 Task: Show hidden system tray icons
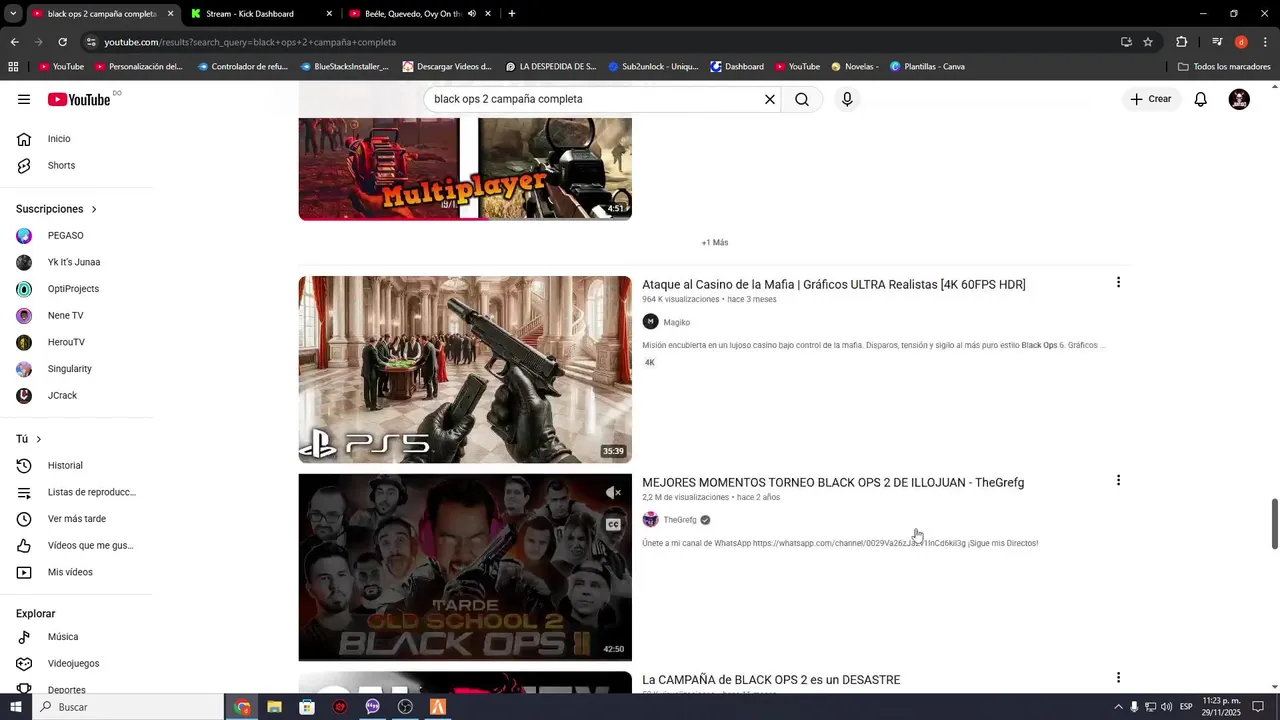click(1118, 707)
